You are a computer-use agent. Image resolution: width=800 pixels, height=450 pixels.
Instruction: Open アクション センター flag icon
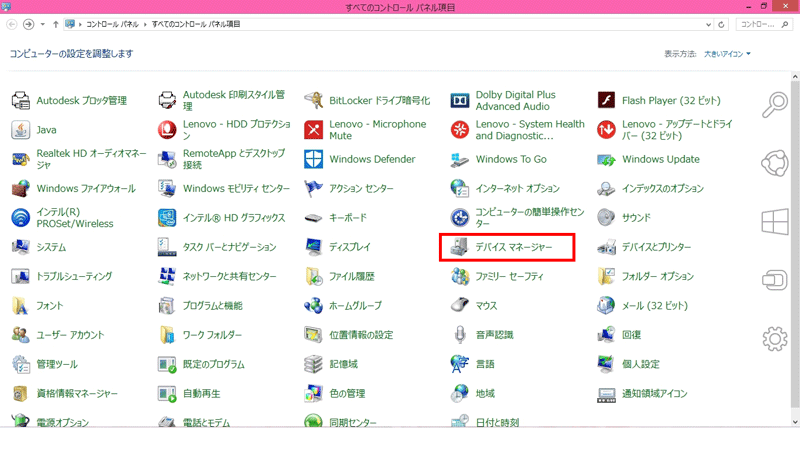(313, 188)
